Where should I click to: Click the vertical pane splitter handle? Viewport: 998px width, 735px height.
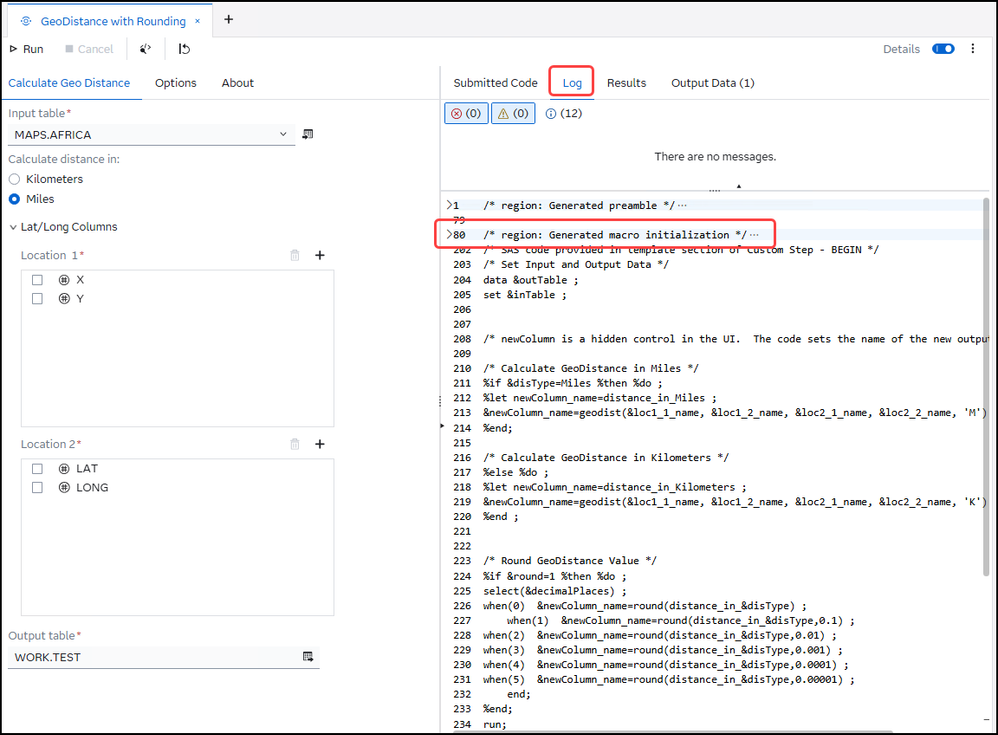440,401
